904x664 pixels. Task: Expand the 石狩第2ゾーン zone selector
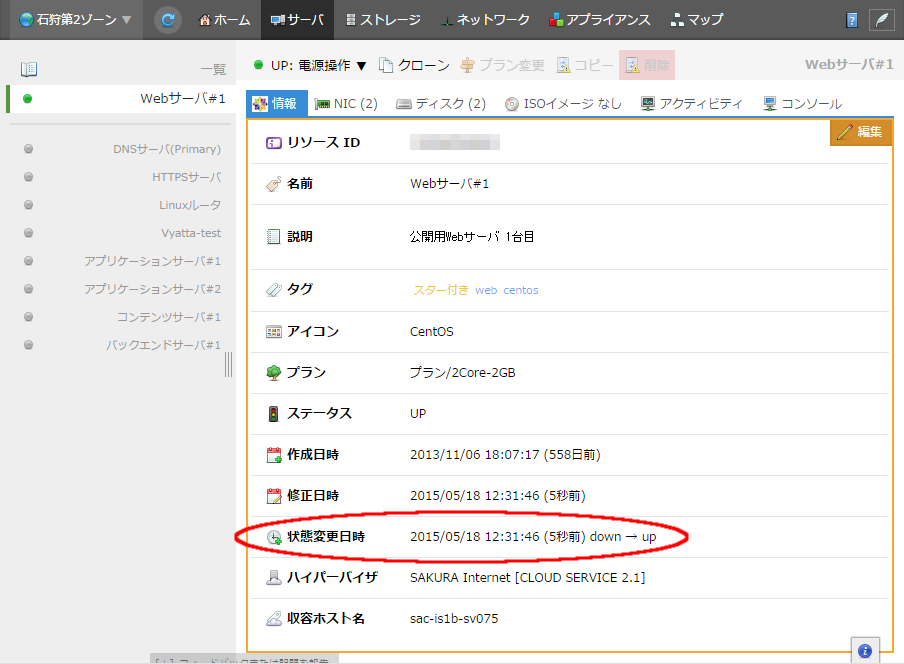coord(75,20)
